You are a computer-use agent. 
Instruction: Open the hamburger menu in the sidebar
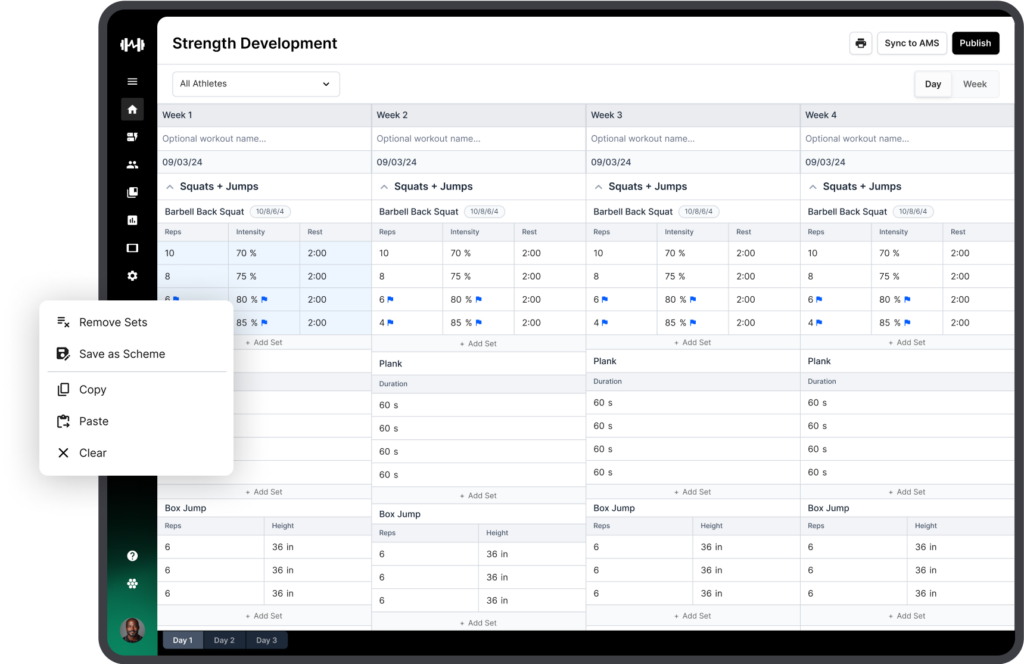pos(132,82)
